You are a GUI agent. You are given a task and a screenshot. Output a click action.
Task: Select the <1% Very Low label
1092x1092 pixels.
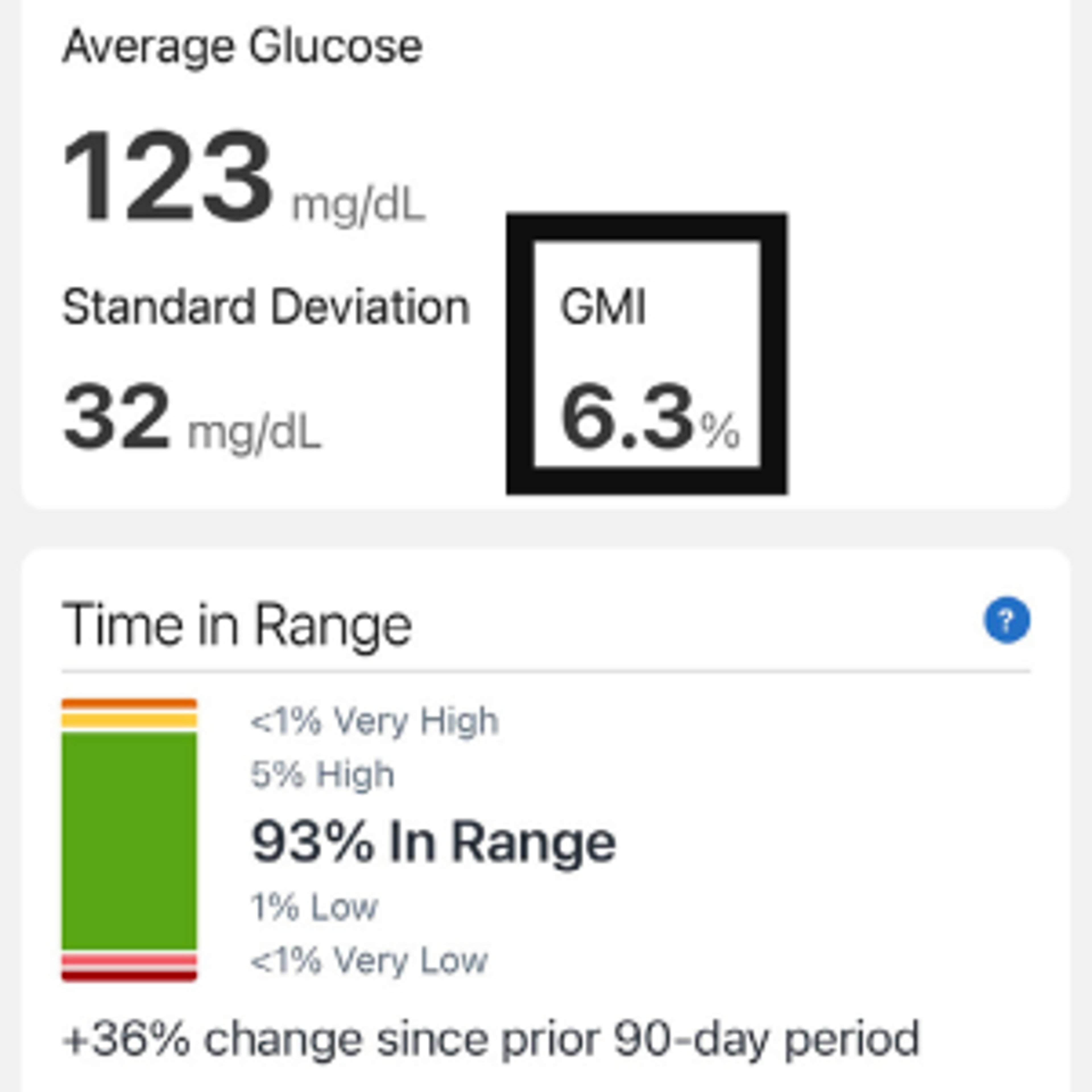click(369, 961)
